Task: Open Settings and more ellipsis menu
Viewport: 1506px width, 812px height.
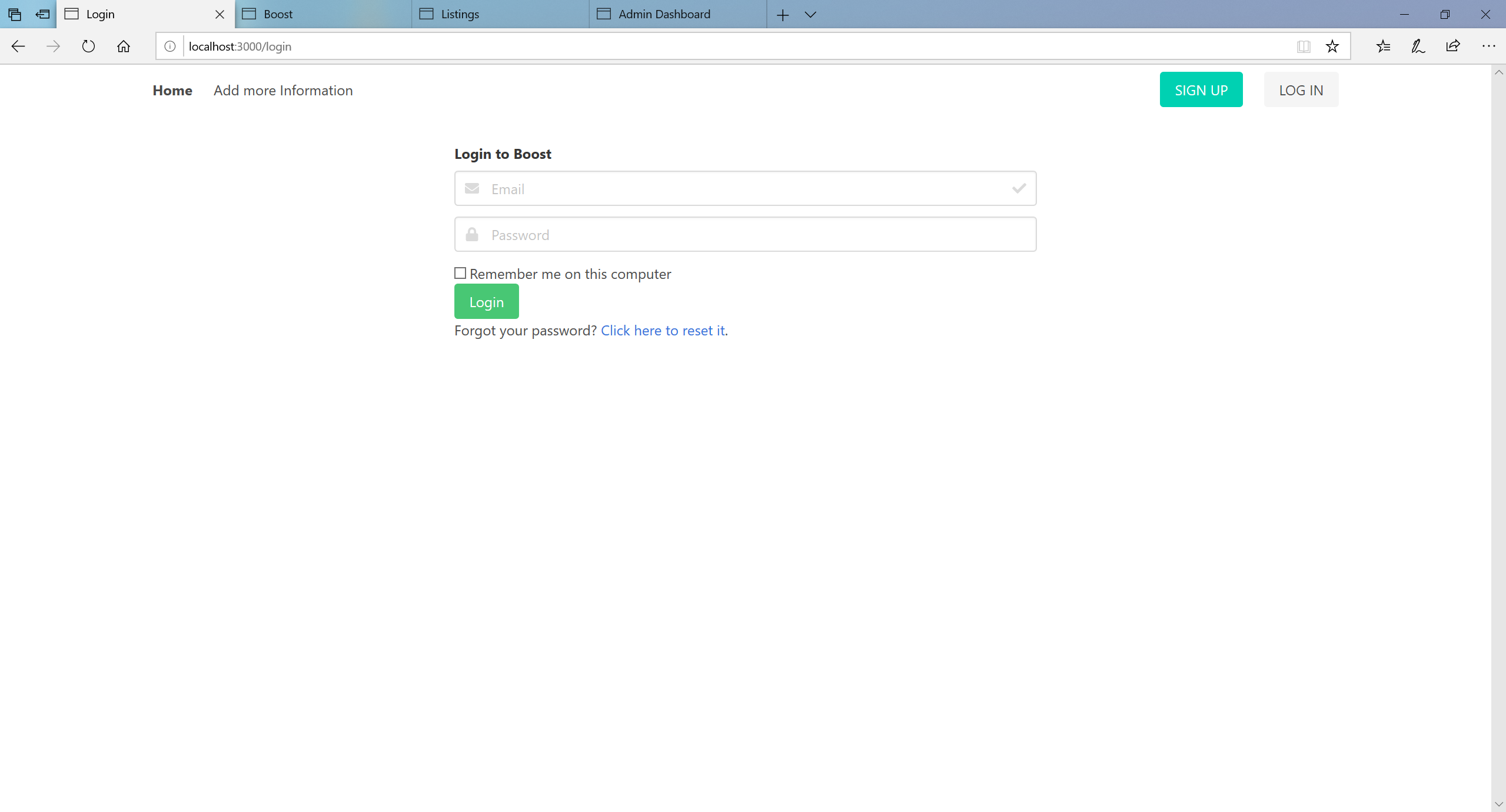Action: pyautogui.click(x=1488, y=46)
